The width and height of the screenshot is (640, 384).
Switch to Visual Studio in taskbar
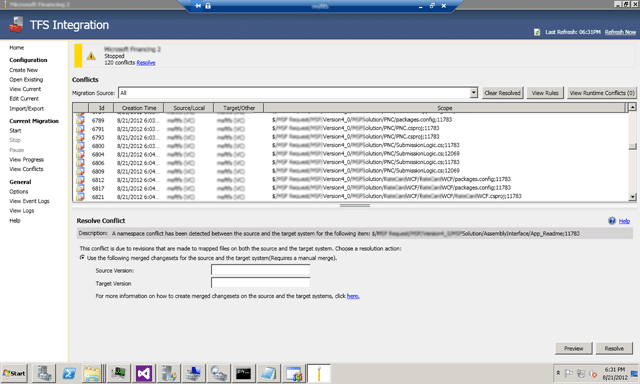click(144, 373)
